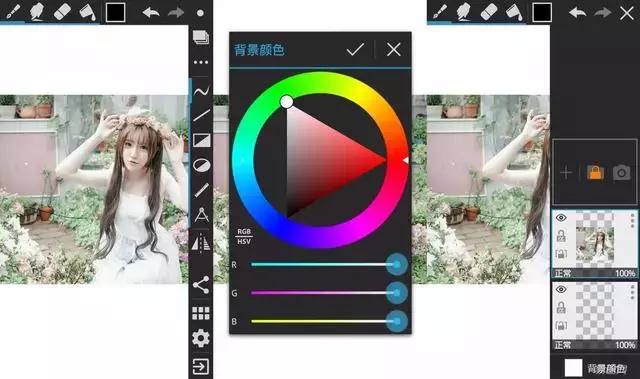The image size is (640, 379).
Task: Toggle the lower lock icon on empty layer
Action: tap(561, 326)
